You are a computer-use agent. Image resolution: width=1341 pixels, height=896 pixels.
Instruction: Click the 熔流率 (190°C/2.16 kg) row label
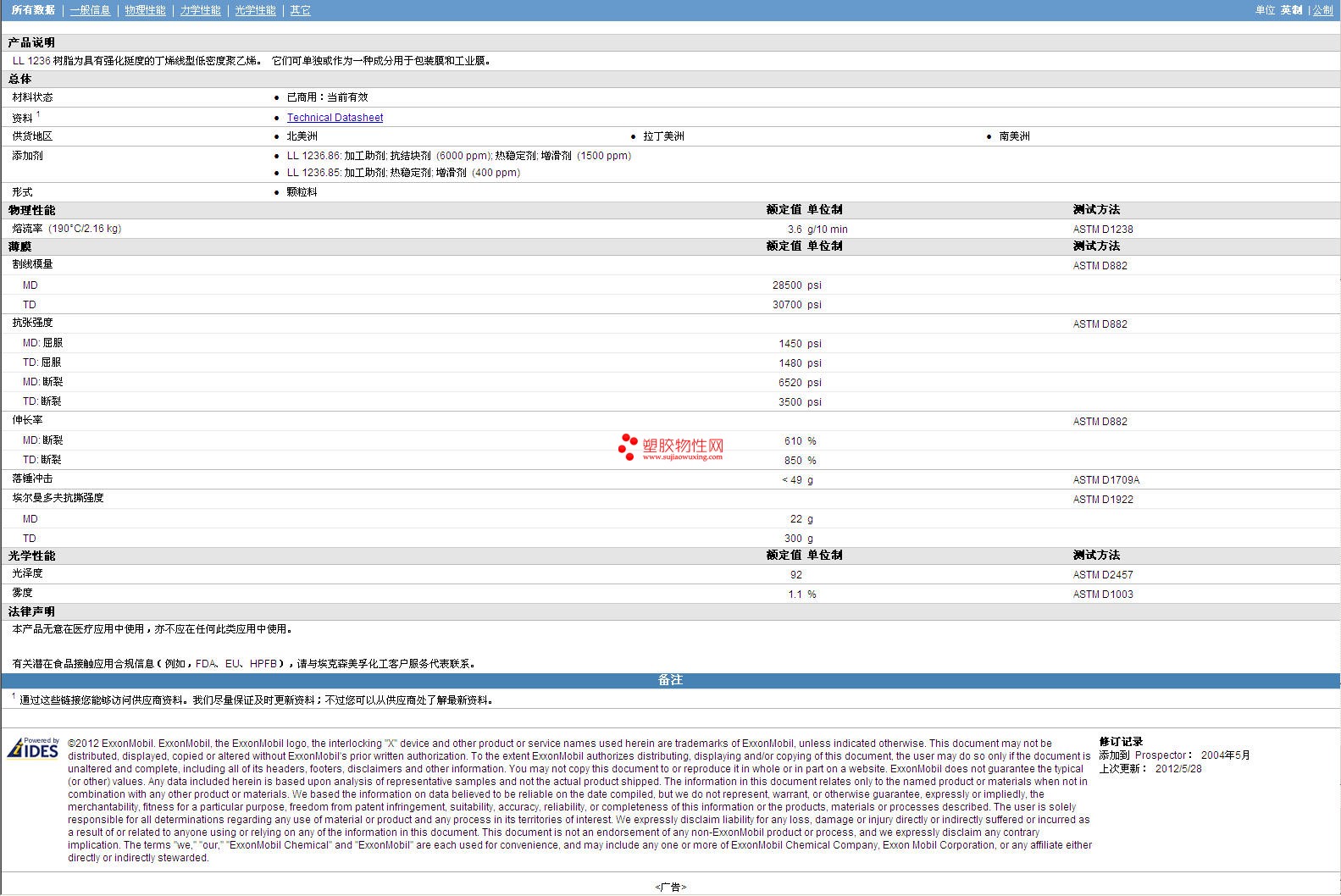tap(66, 229)
